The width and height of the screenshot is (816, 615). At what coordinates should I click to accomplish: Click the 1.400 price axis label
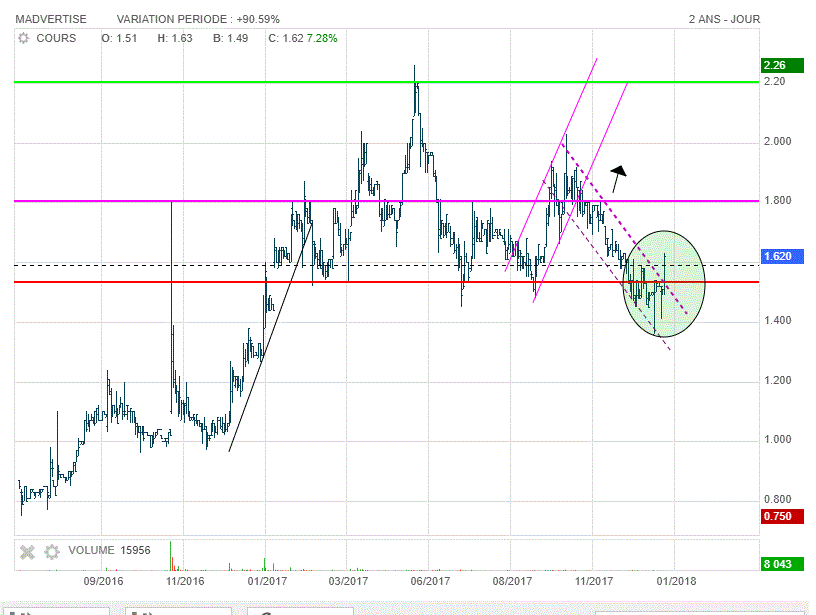point(777,321)
